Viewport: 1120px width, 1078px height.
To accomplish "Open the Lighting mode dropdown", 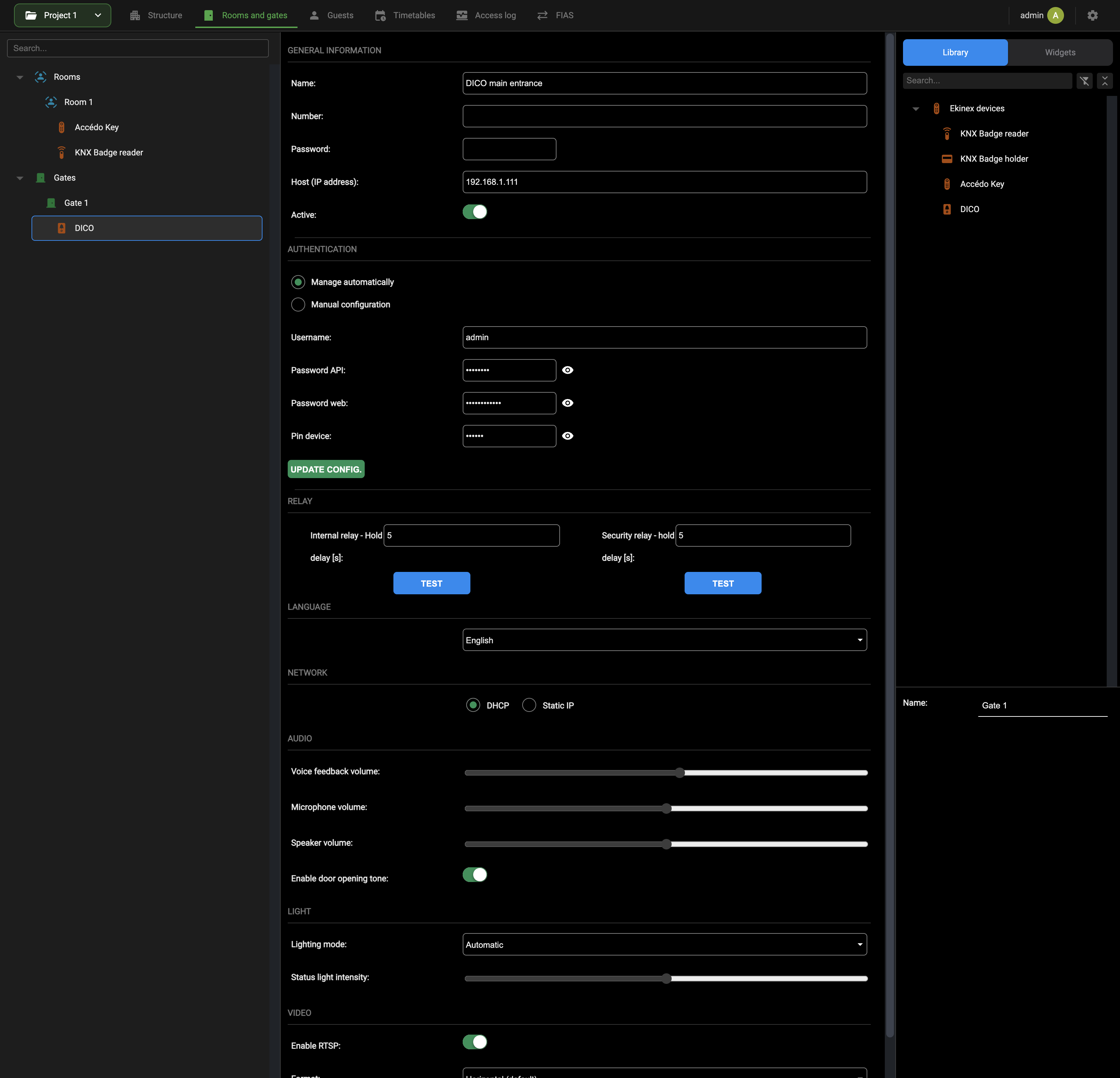I will pyautogui.click(x=665, y=944).
